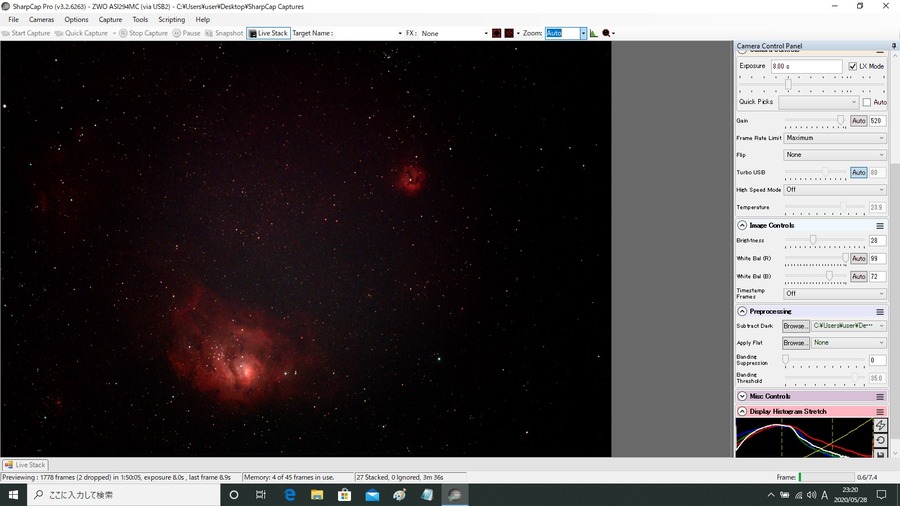
Task: Click the zoom magnifier toolbar icon
Action: (x=606, y=33)
